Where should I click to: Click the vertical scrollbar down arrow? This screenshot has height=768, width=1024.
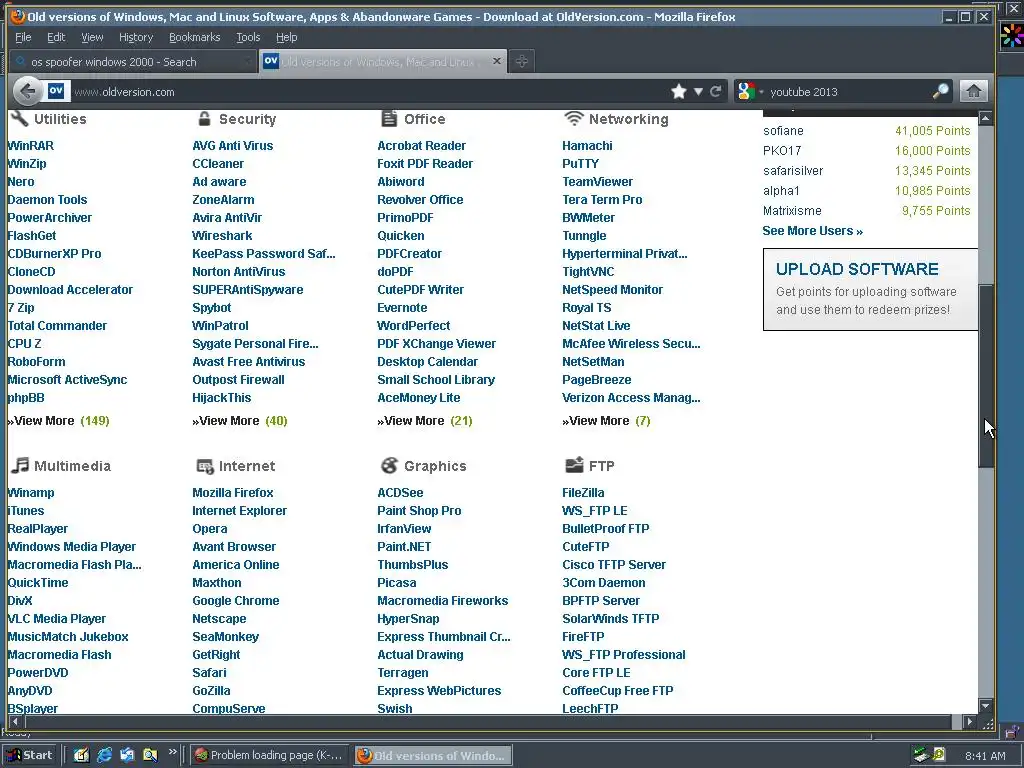[985, 706]
